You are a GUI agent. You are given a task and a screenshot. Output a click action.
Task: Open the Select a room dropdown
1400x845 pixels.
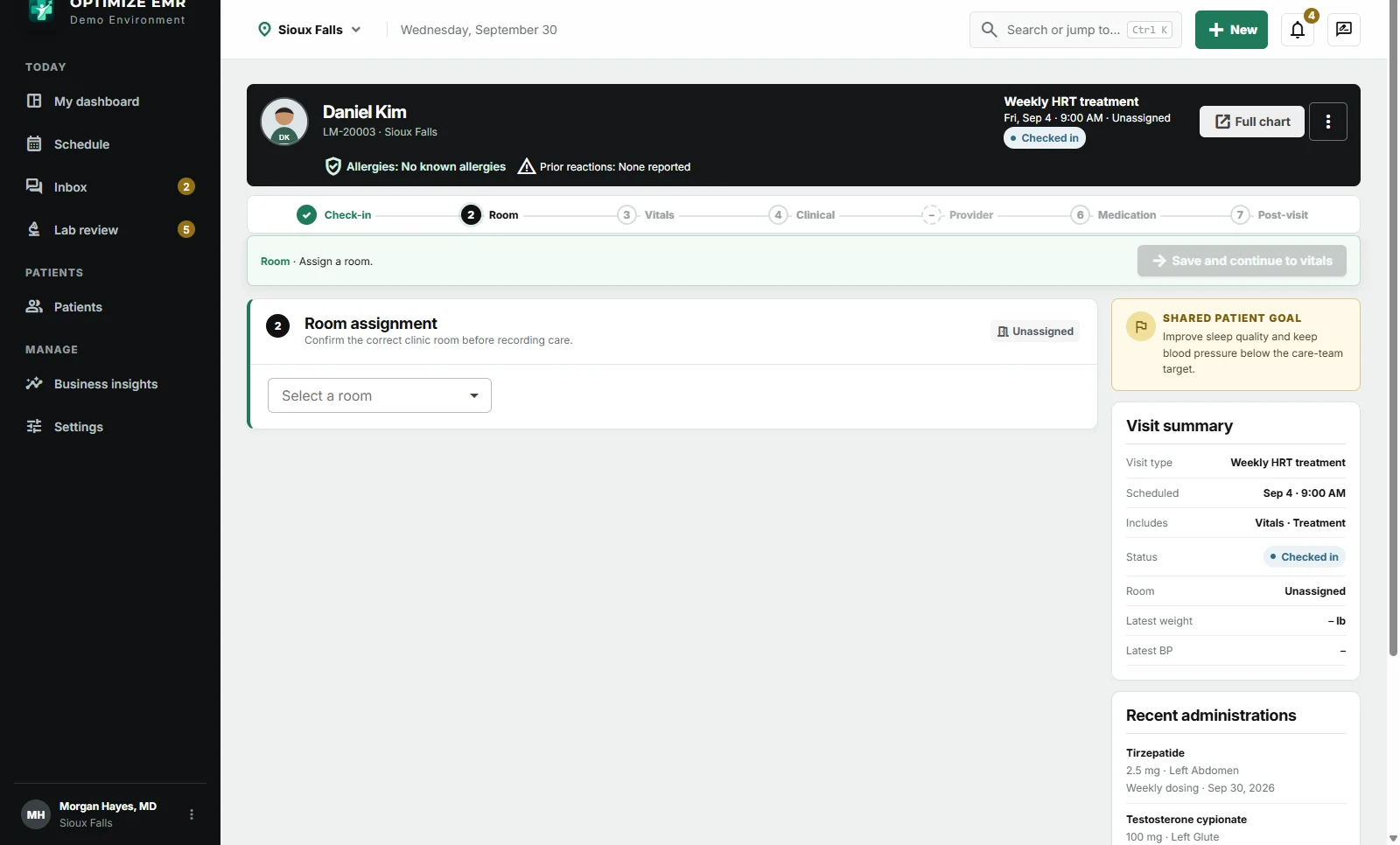(x=380, y=395)
